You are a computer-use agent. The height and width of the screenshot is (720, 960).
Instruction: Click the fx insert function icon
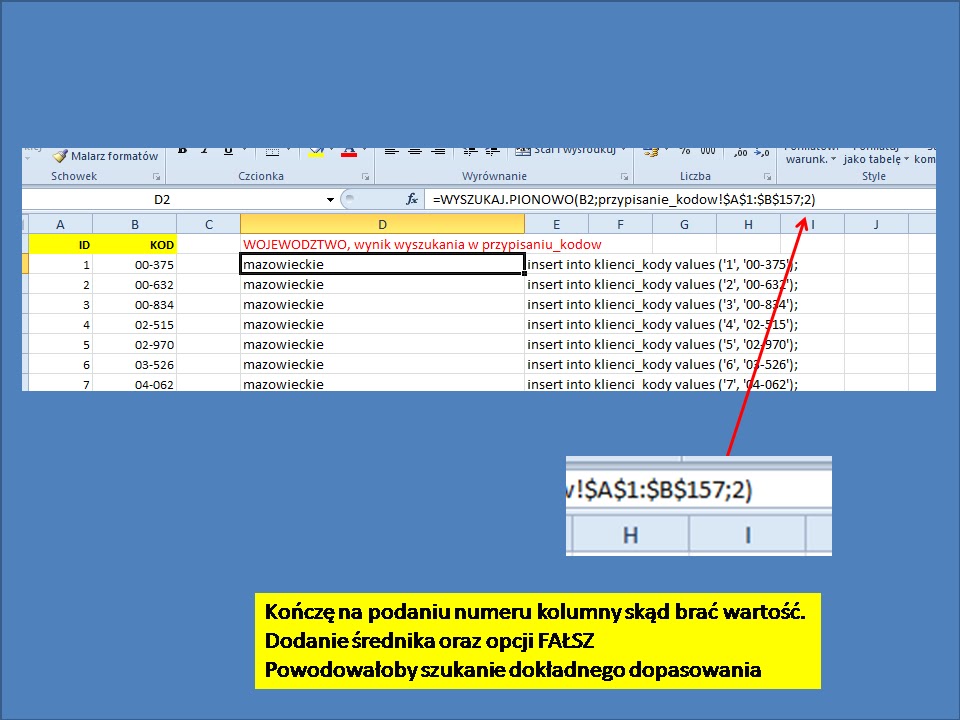(x=410, y=198)
